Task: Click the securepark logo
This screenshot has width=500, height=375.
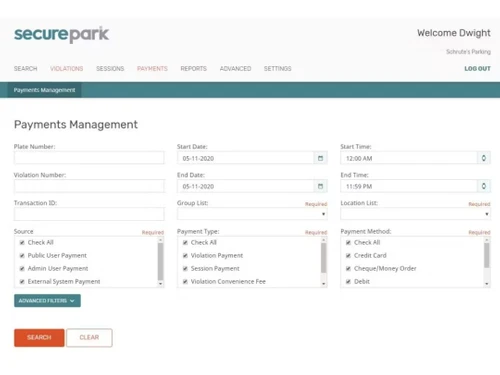Action: coord(61,34)
